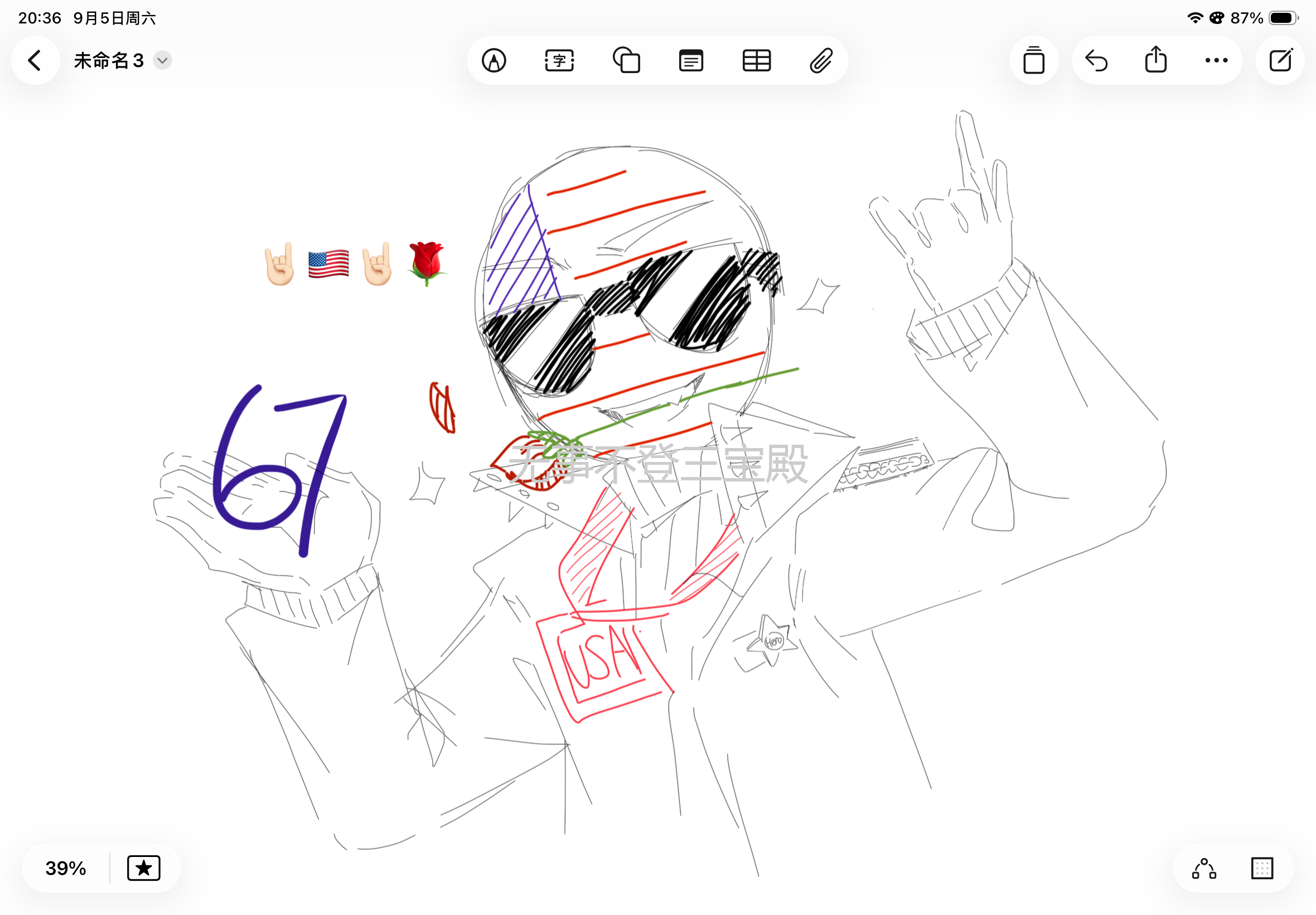Attach a file with paperclip icon
1316x915 pixels.
point(821,60)
